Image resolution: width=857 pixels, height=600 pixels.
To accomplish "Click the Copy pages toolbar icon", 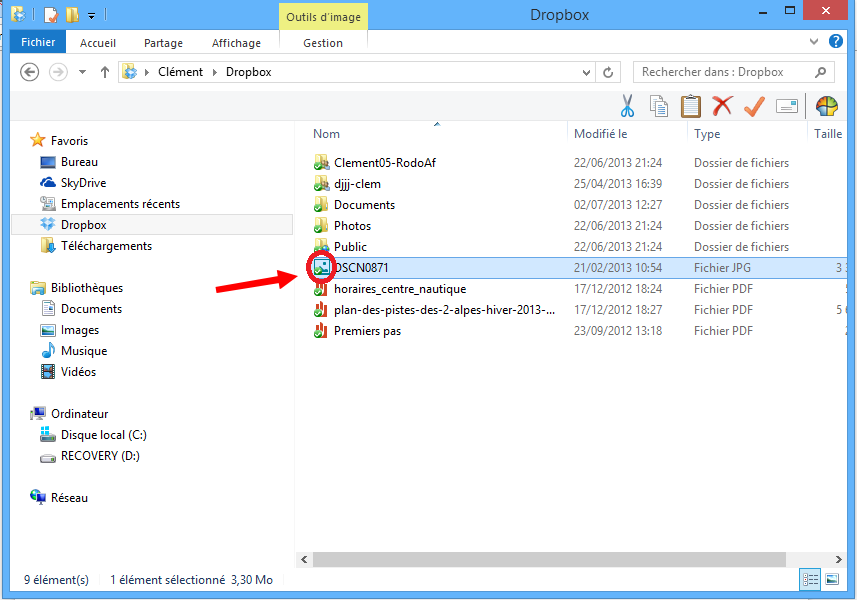I will pyautogui.click(x=659, y=106).
